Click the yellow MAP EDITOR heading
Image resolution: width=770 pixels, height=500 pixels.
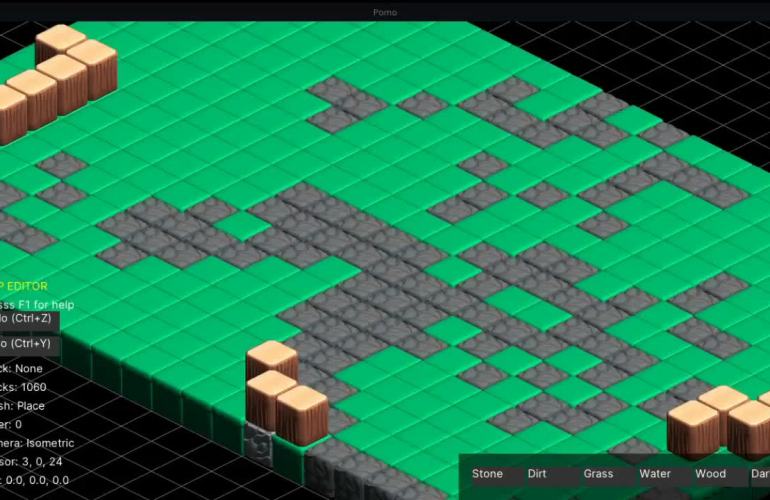(x=25, y=287)
